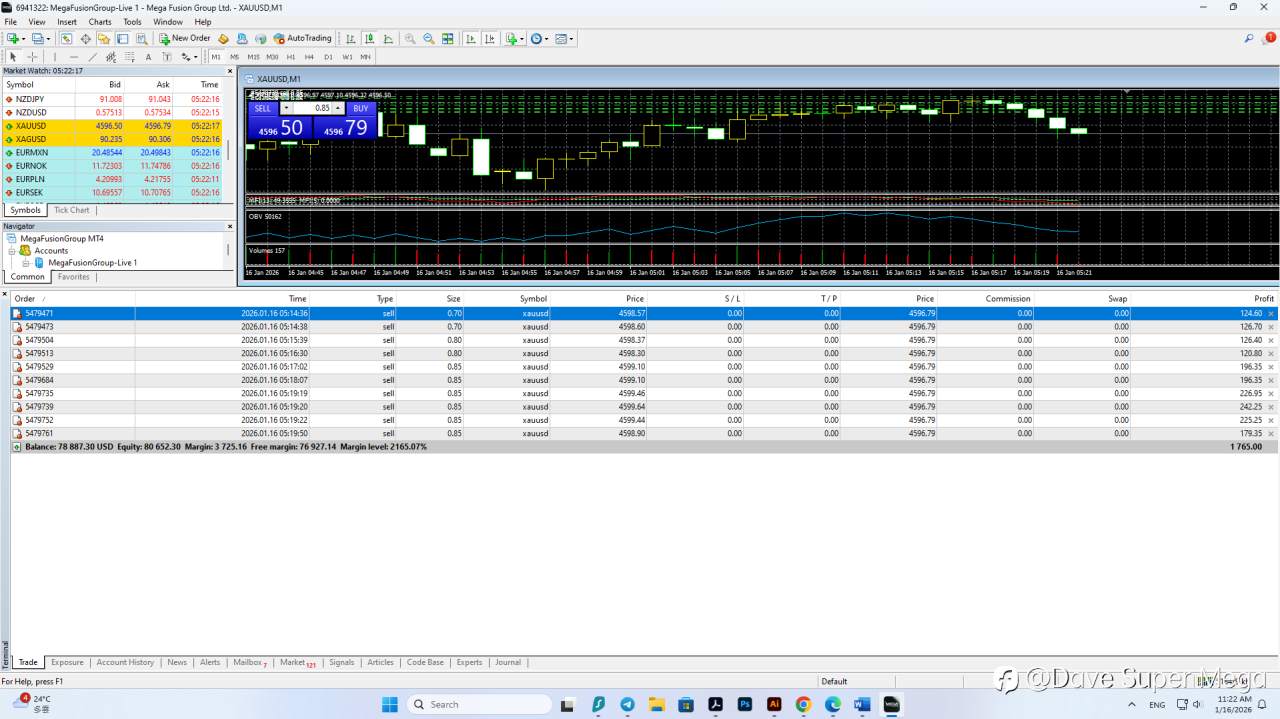Tile chart windows icon
1280x719 pixels.
point(447,39)
